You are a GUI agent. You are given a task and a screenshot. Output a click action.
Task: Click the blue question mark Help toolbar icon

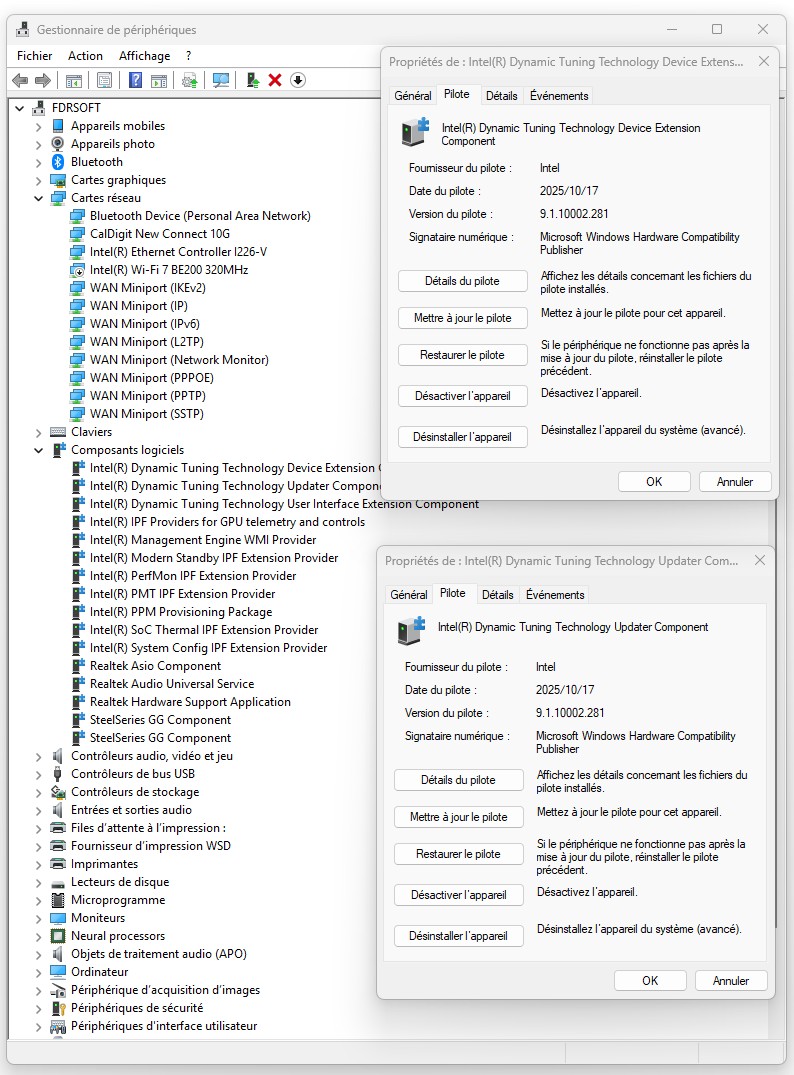(x=135, y=80)
